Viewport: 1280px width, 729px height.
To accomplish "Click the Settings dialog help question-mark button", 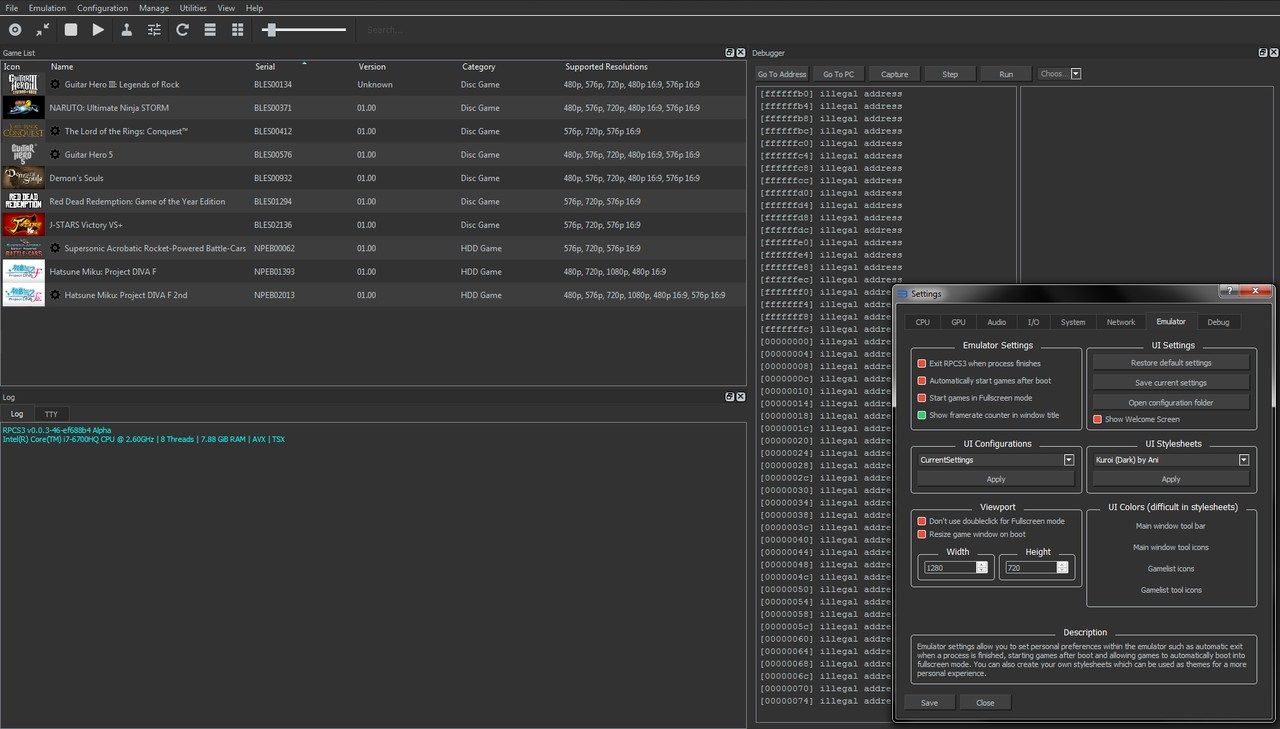I will 1230,290.
